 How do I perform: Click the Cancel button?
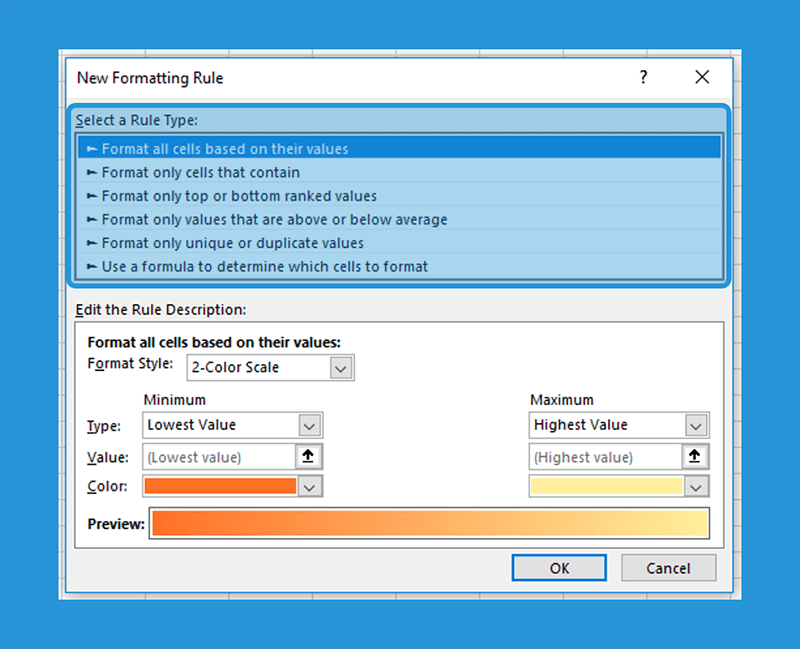coord(668,567)
